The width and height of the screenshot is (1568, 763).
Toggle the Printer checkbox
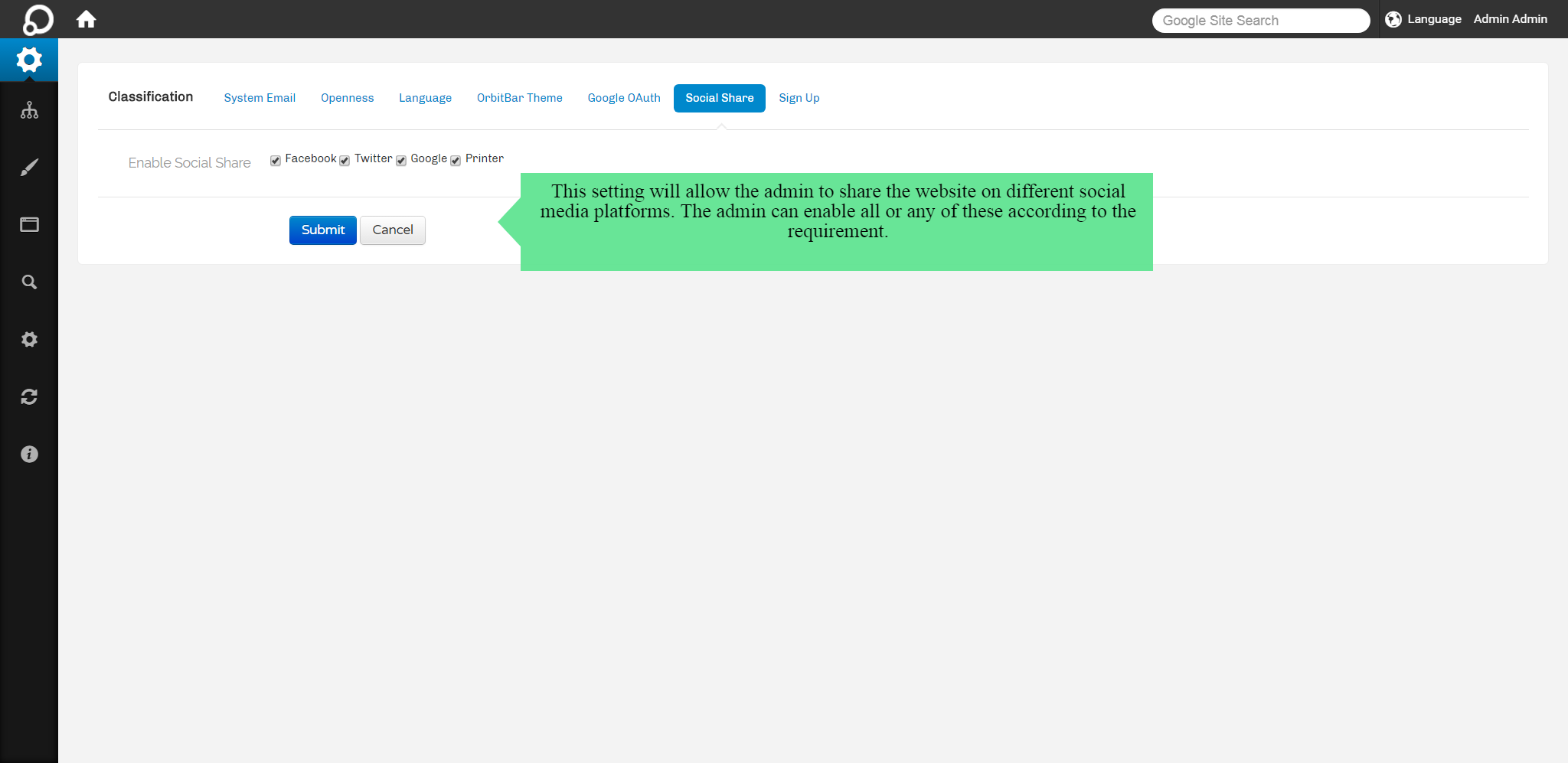456,161
